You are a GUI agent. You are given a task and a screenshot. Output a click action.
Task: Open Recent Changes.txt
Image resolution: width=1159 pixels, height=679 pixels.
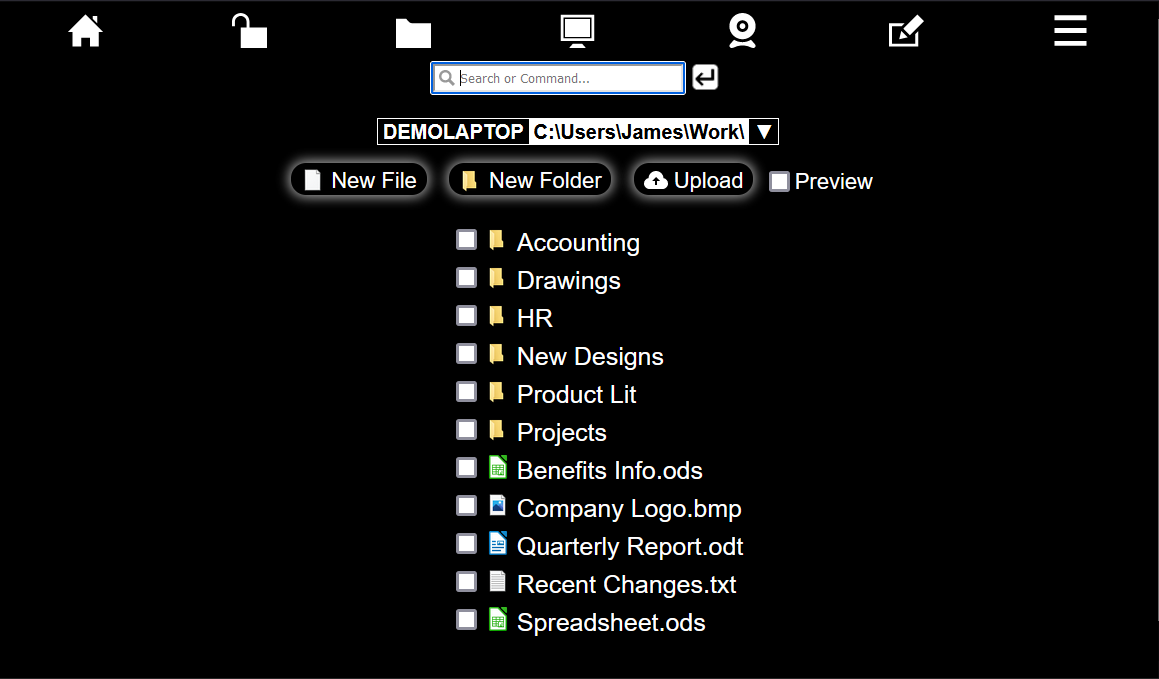pos(626,584)
